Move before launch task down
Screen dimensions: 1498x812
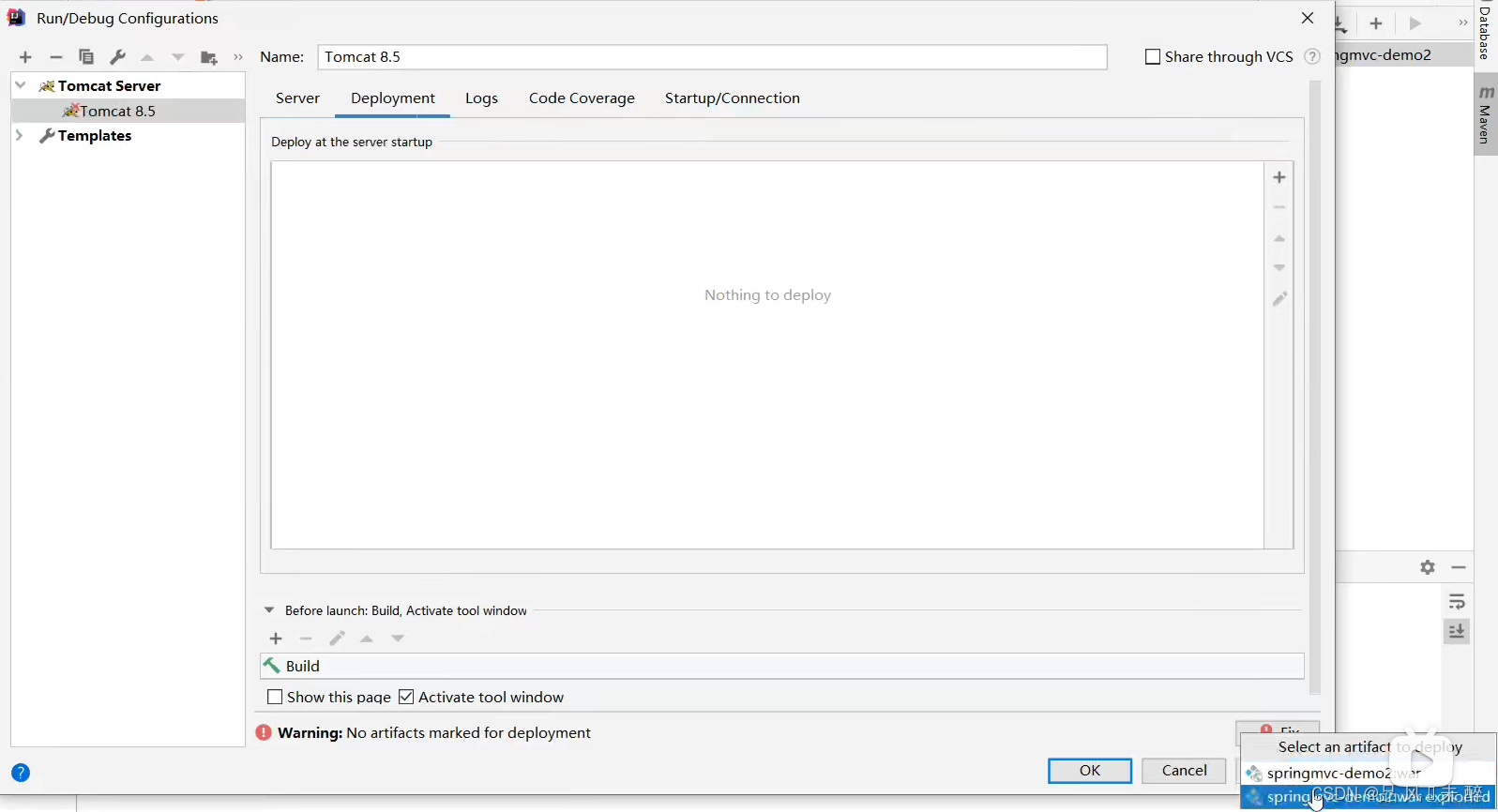coord(398,639)
